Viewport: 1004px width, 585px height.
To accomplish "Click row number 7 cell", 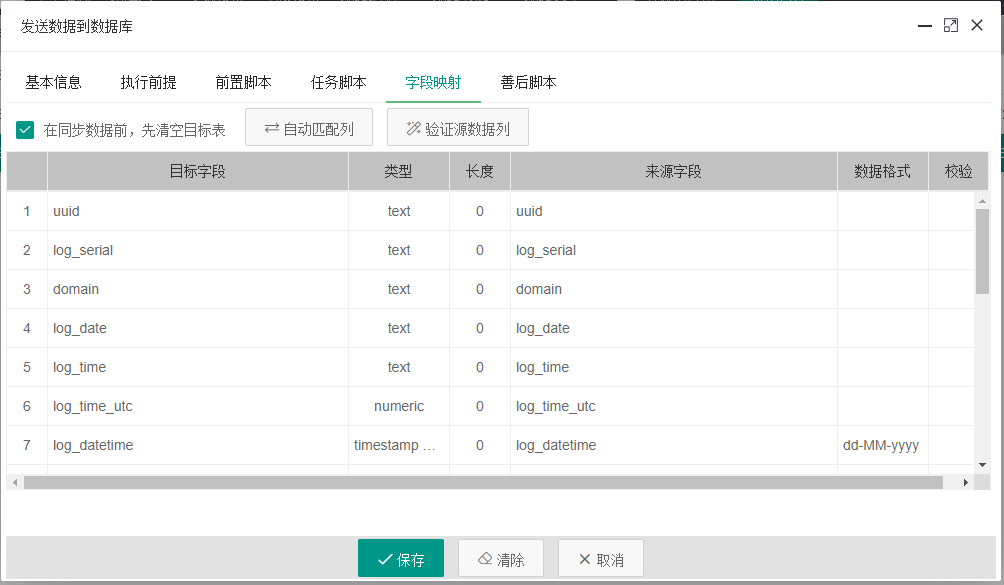I will (27, 445).
